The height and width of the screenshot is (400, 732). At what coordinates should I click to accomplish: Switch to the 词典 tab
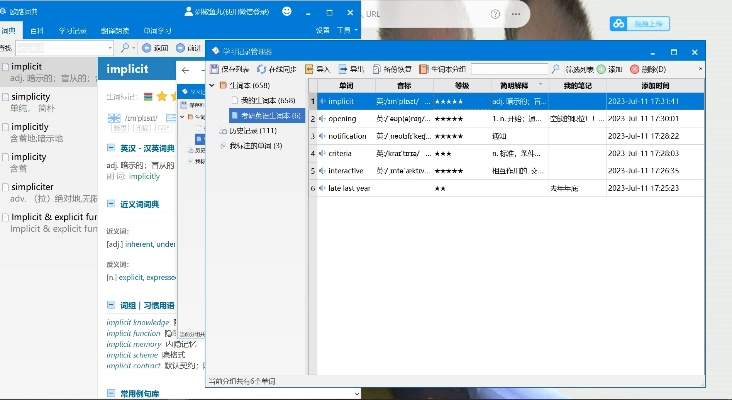pyautogui.click(x=9, y=31)
